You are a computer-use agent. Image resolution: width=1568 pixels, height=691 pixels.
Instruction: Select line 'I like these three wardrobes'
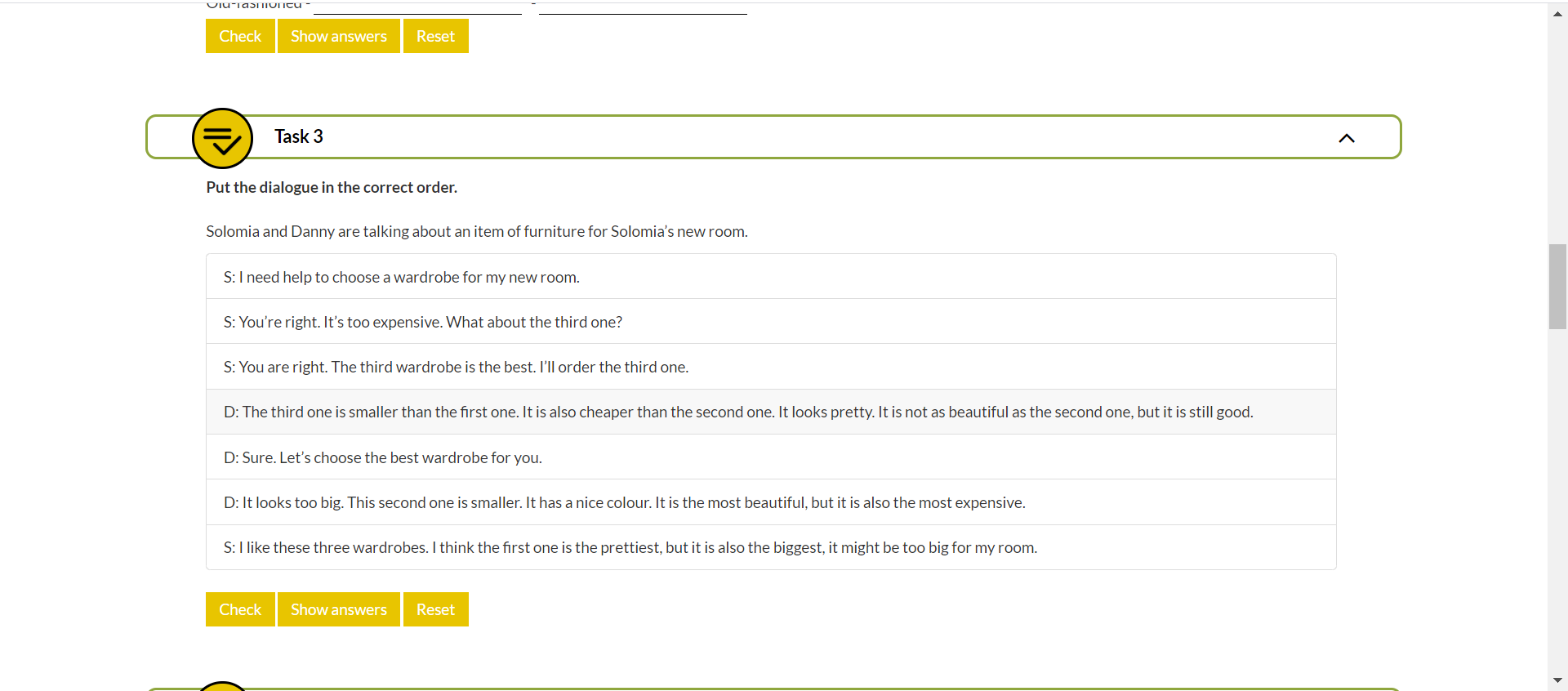coord(771,547)
